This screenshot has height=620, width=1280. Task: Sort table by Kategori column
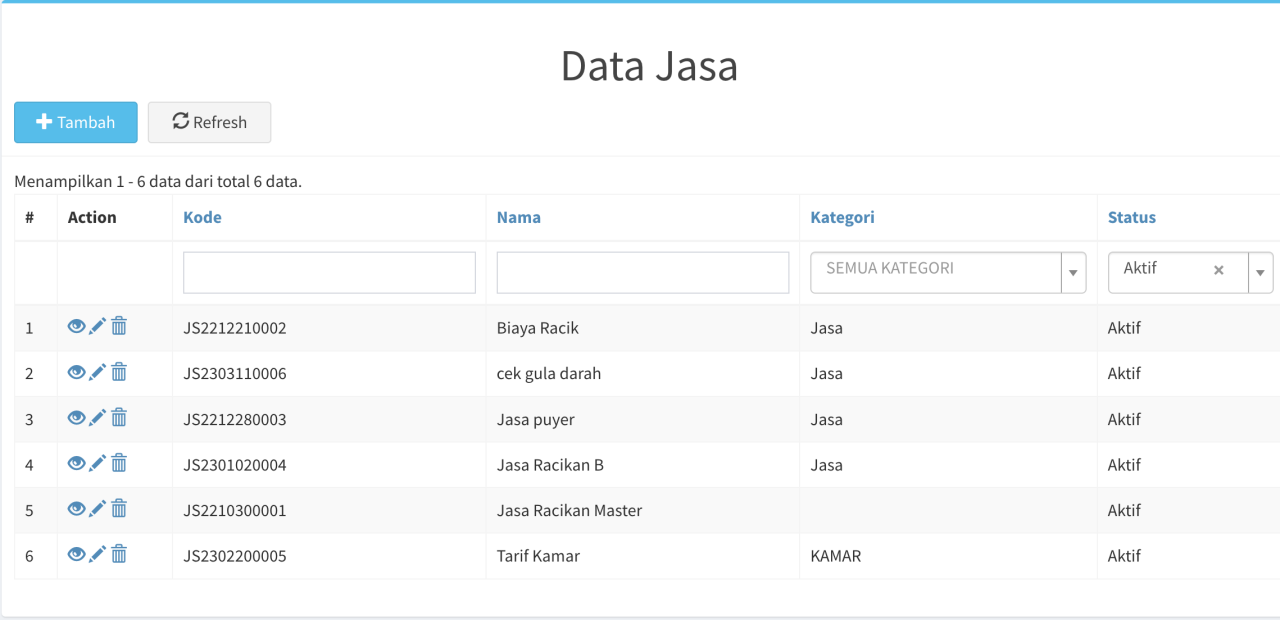point(842,217)
